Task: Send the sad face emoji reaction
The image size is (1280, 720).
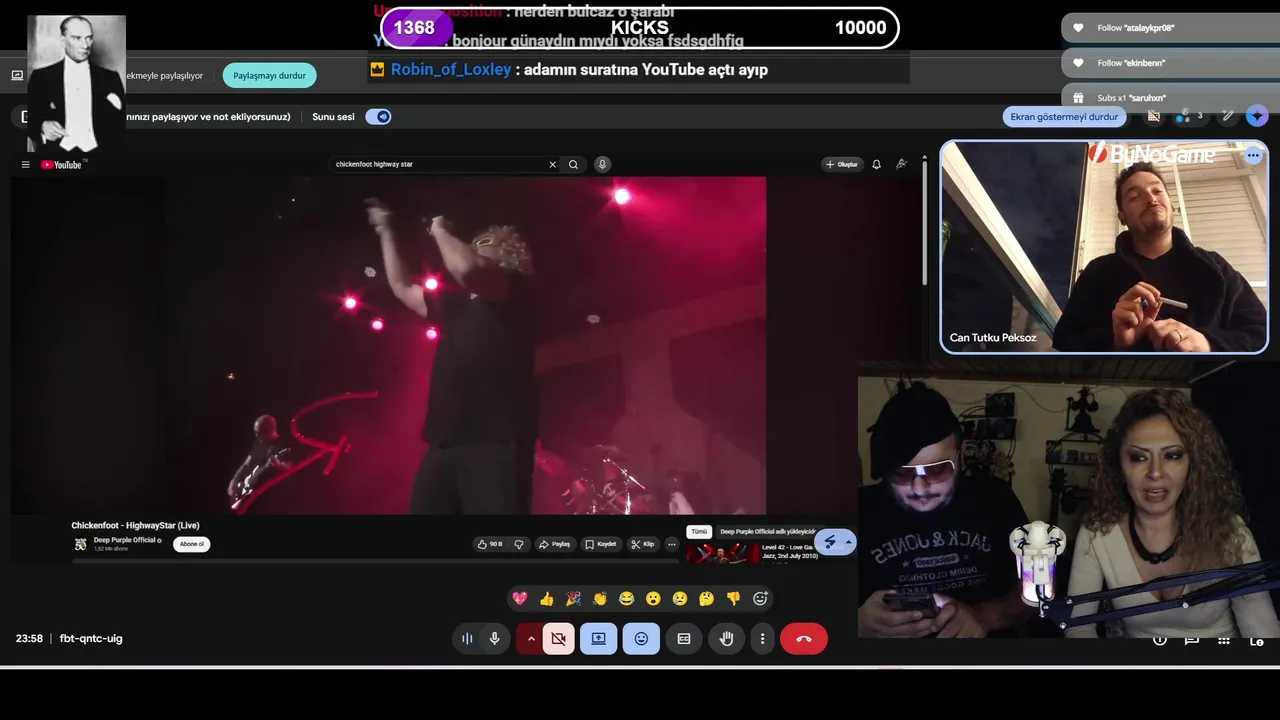Action: tap(680, 599)
